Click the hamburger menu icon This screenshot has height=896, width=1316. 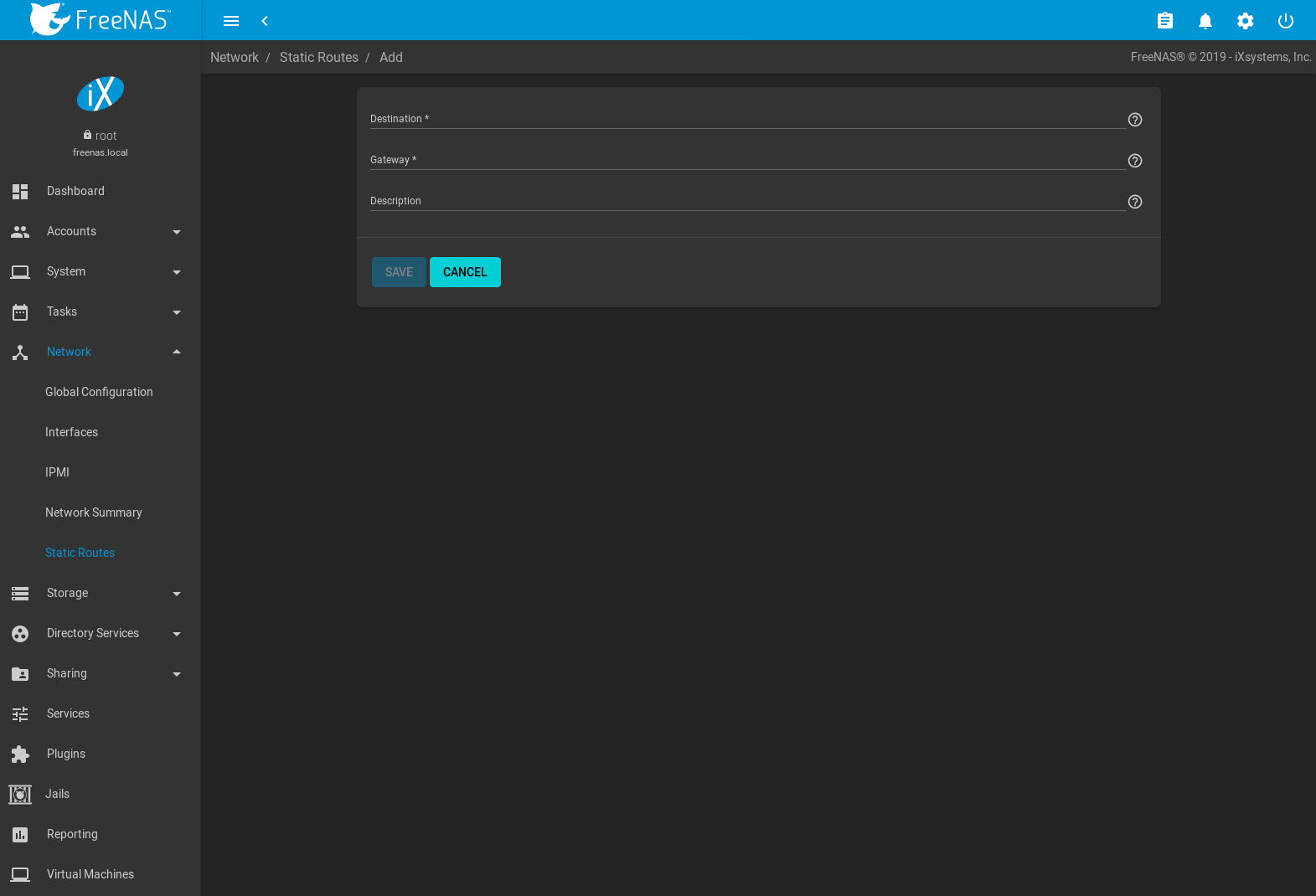click(x=231, y=21)
